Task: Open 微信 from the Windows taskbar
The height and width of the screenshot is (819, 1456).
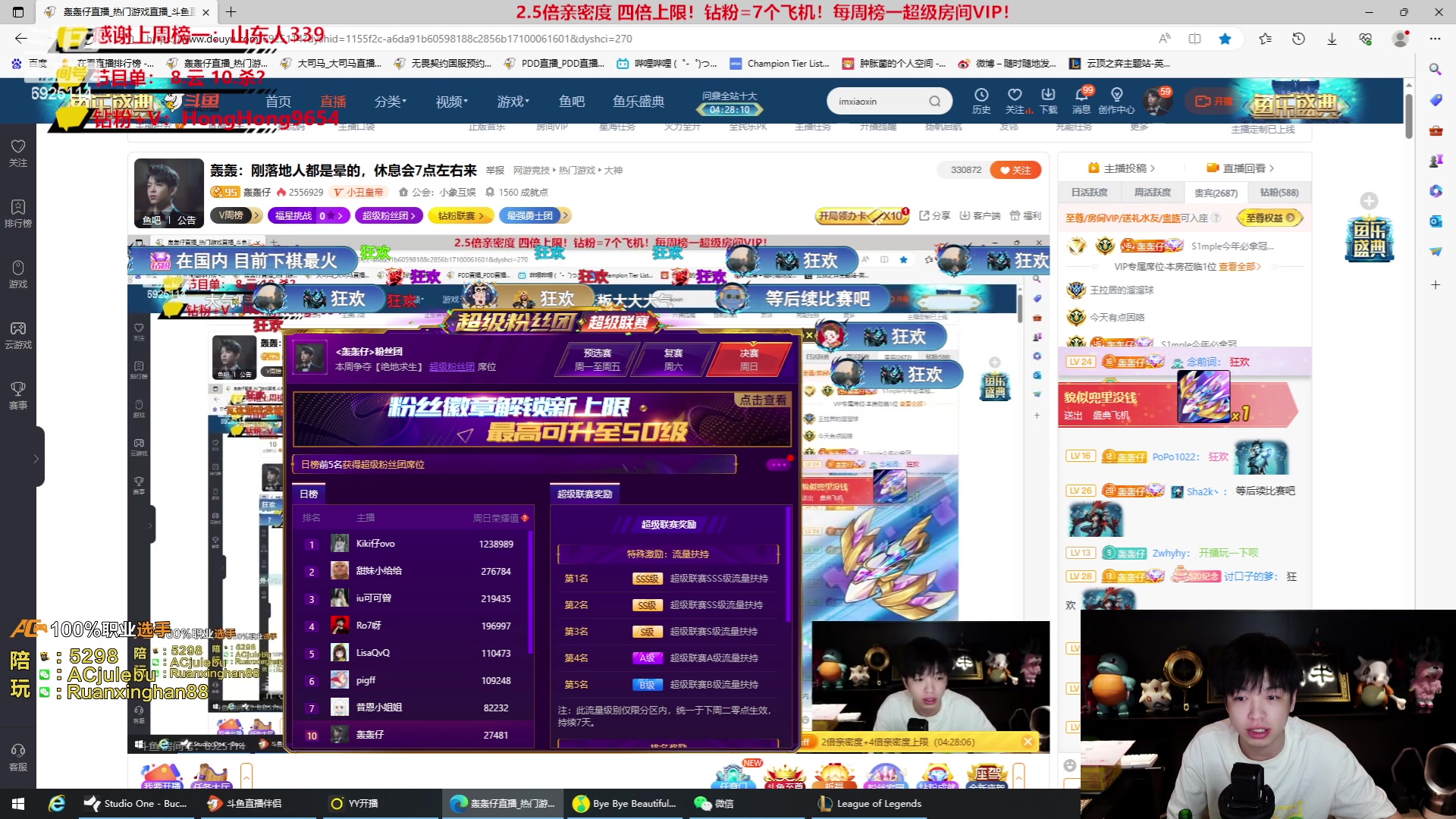Action: (x=714, y=803)
